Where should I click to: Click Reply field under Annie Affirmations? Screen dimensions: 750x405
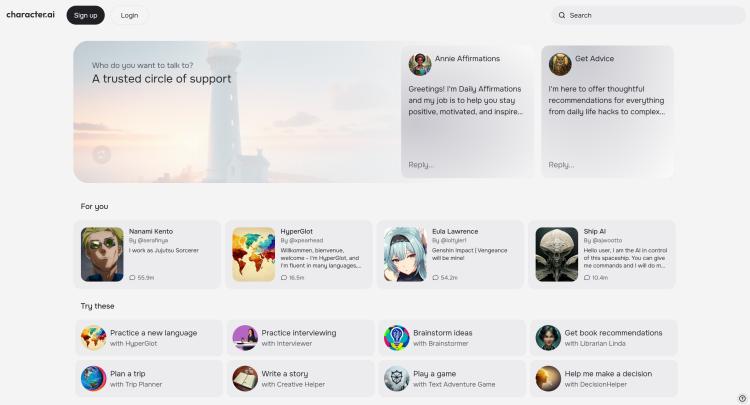pyautogui.click(x=467, y=164)
